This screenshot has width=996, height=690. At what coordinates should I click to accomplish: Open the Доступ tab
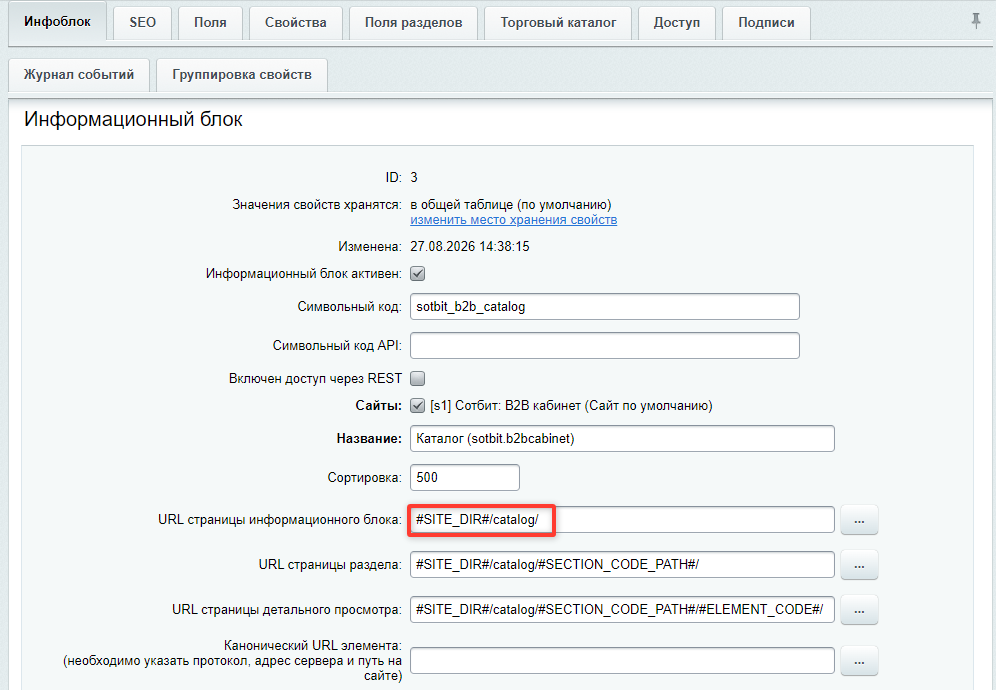coord(676,22)
